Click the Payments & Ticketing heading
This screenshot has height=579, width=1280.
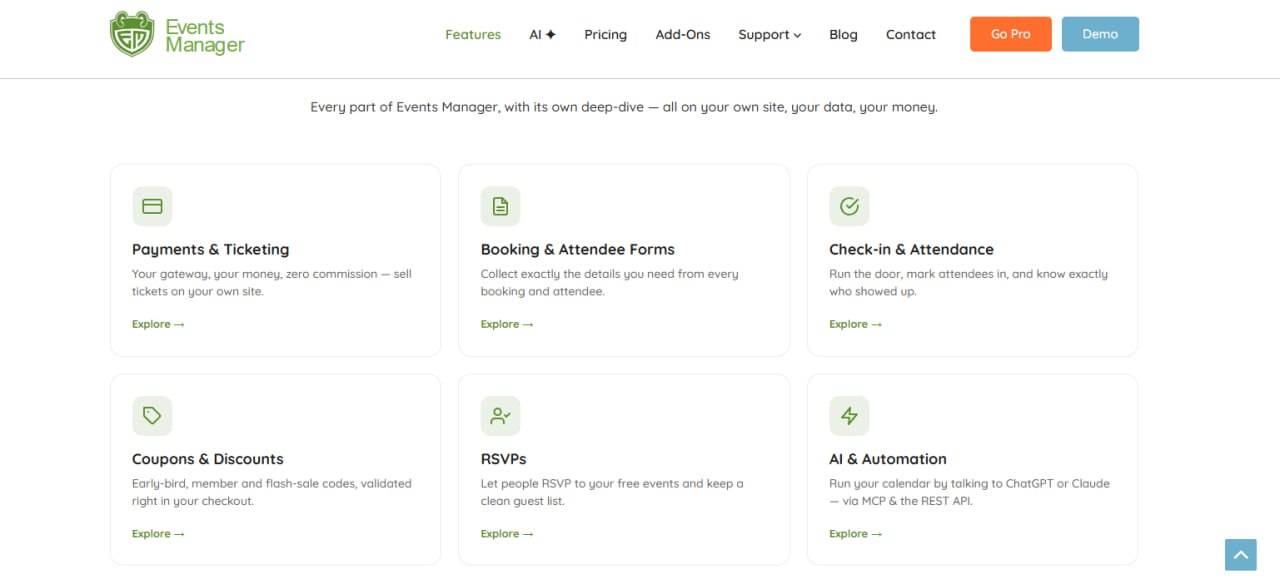click(210, 249)
